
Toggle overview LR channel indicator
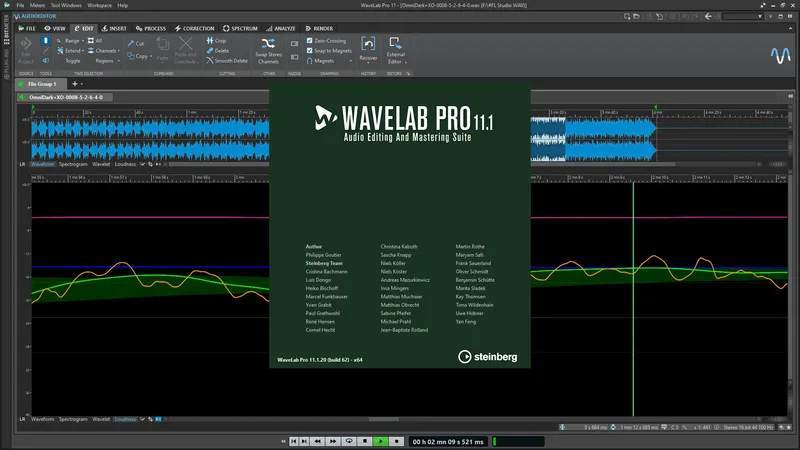[22, 164]
